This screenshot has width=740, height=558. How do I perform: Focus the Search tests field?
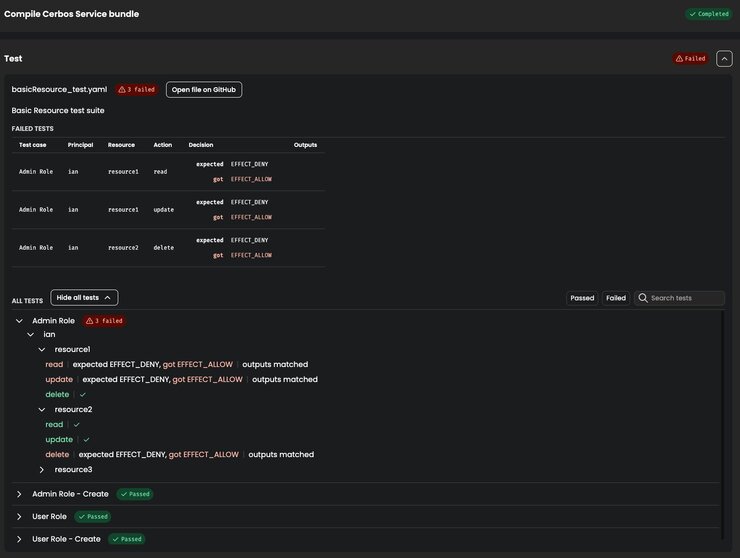pyautogui.click(x=680, y=298)
